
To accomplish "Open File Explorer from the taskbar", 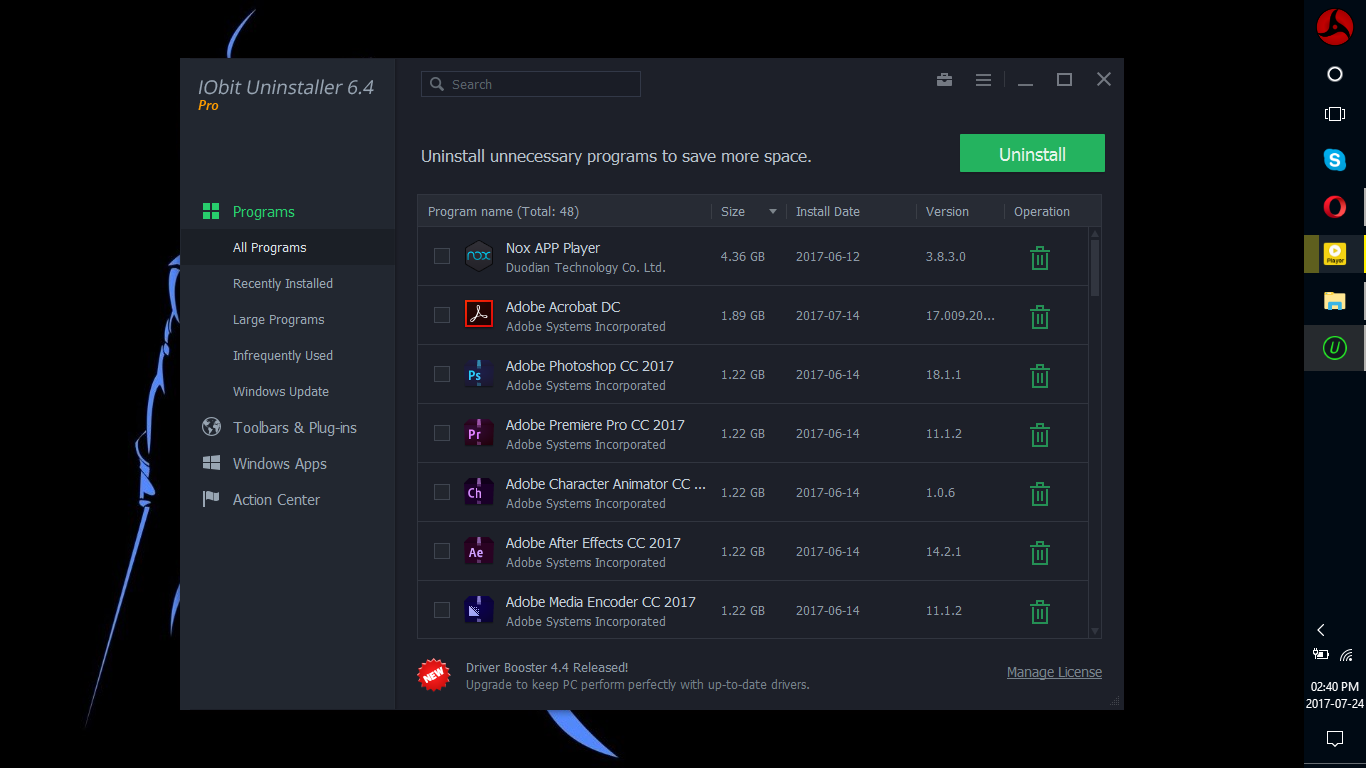I will point(1335,301).
